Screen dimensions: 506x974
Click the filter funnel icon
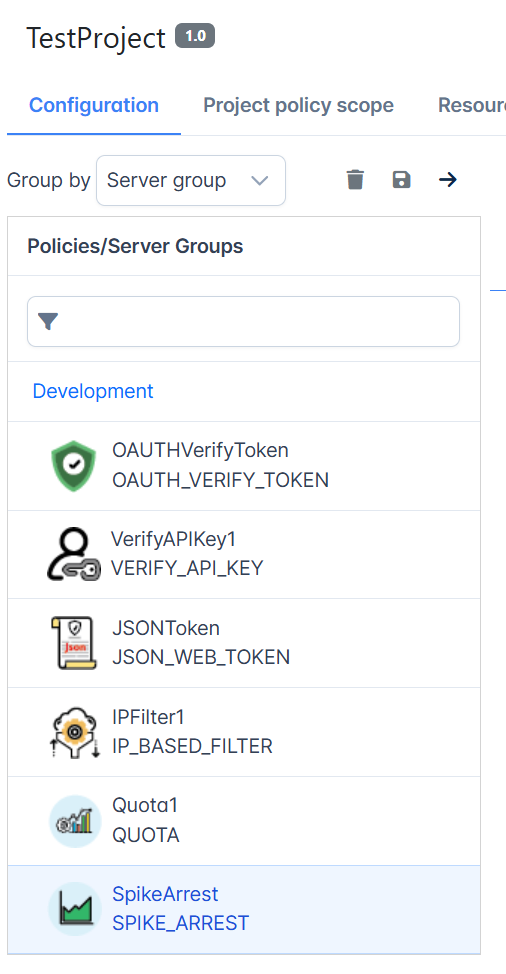coord(48,321)
